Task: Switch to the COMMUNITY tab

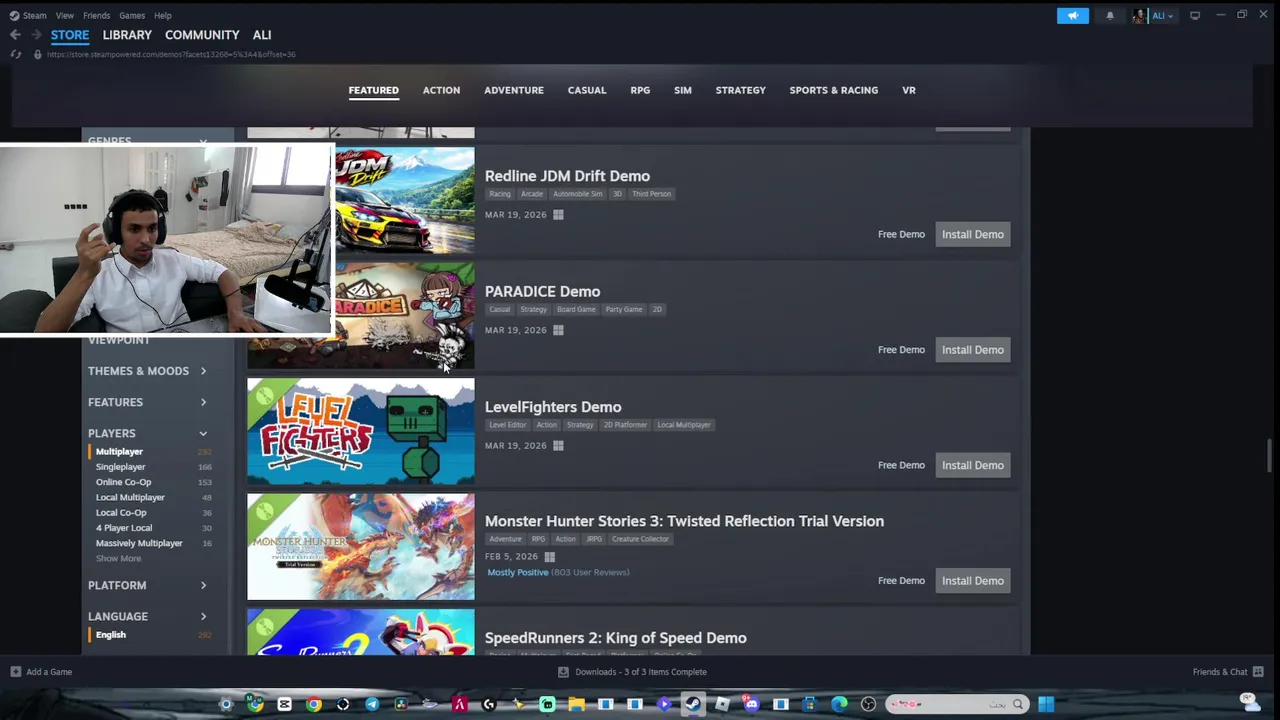Action: [202, 35]
